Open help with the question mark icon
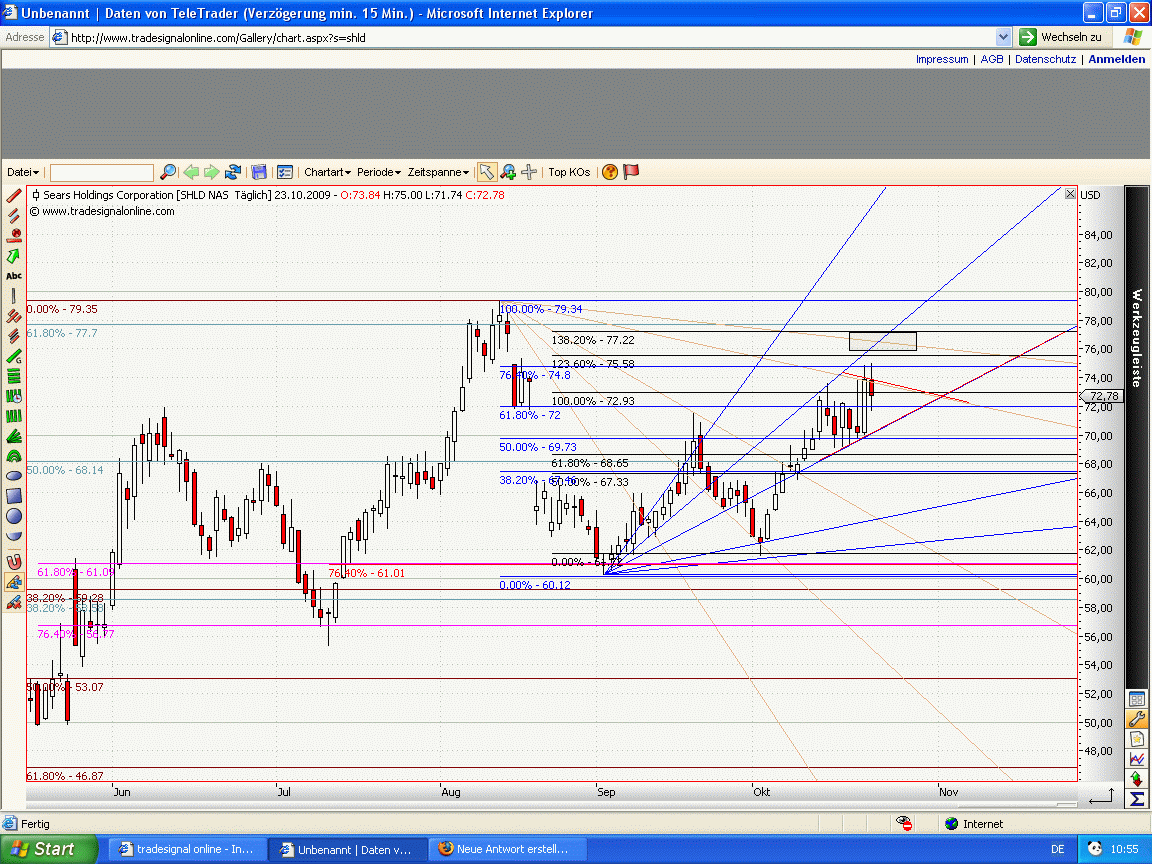1152x864 pixels. click(610, 172)
